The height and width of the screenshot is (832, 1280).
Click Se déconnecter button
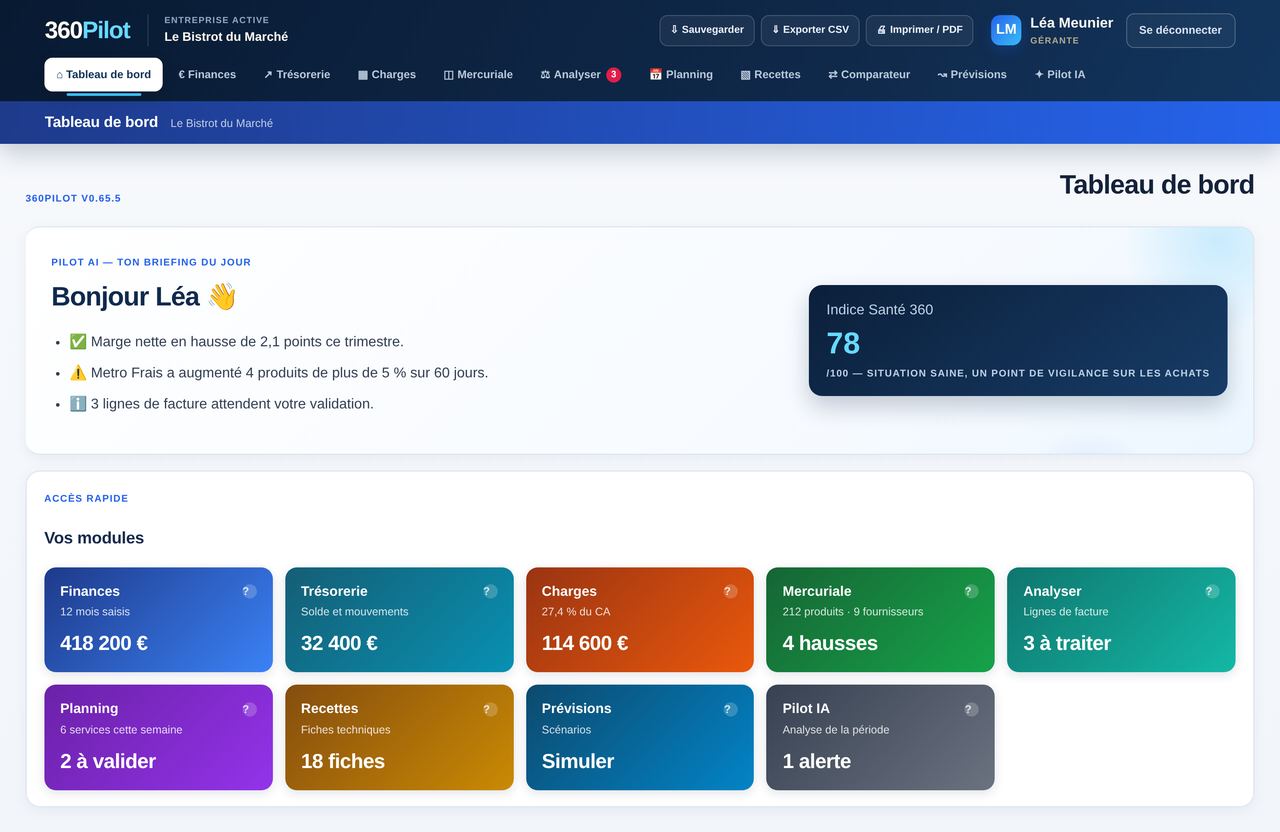pos(1180,30)
